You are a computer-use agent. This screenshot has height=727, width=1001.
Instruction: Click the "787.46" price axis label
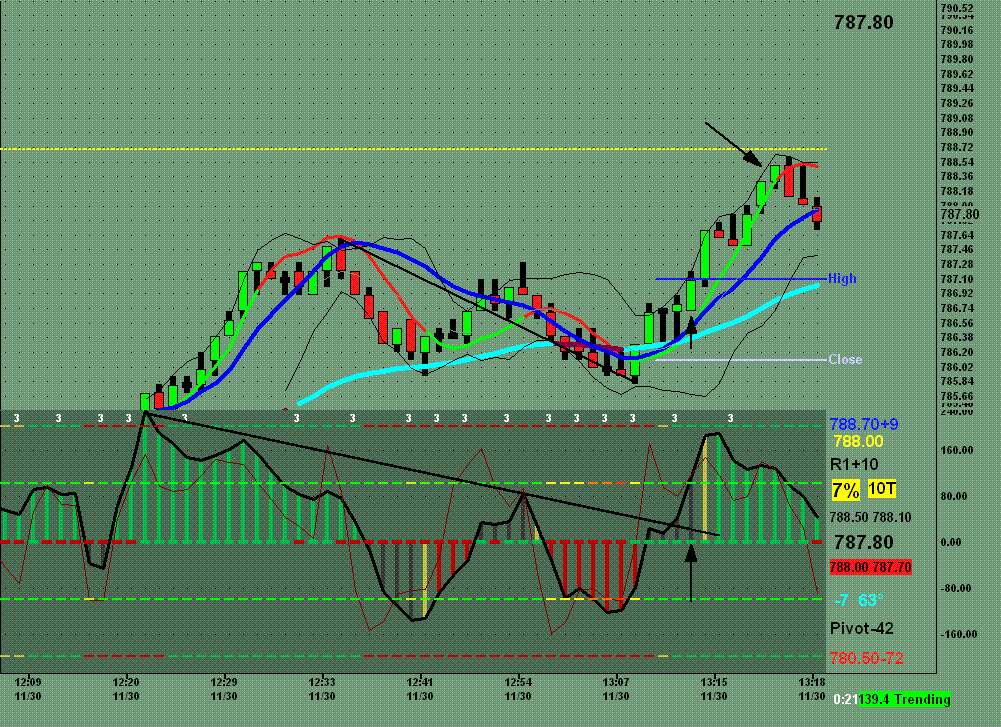[957, 249]
